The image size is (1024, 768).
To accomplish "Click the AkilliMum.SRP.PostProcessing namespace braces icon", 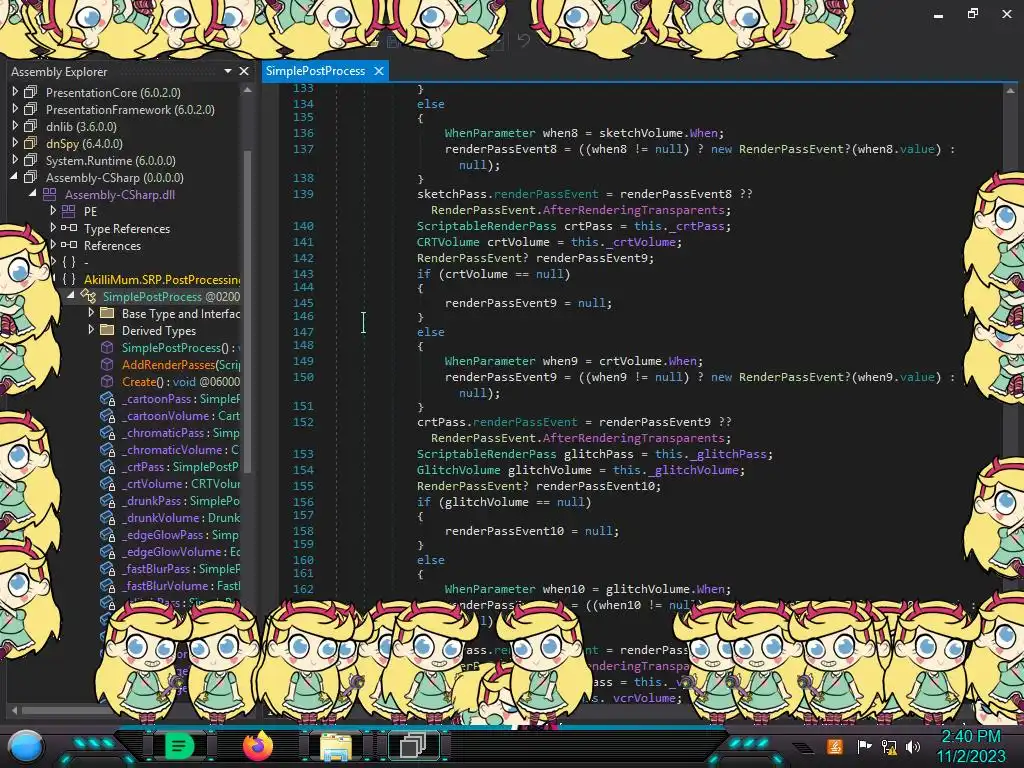I will pyautogui.click(x=69, y=280).
